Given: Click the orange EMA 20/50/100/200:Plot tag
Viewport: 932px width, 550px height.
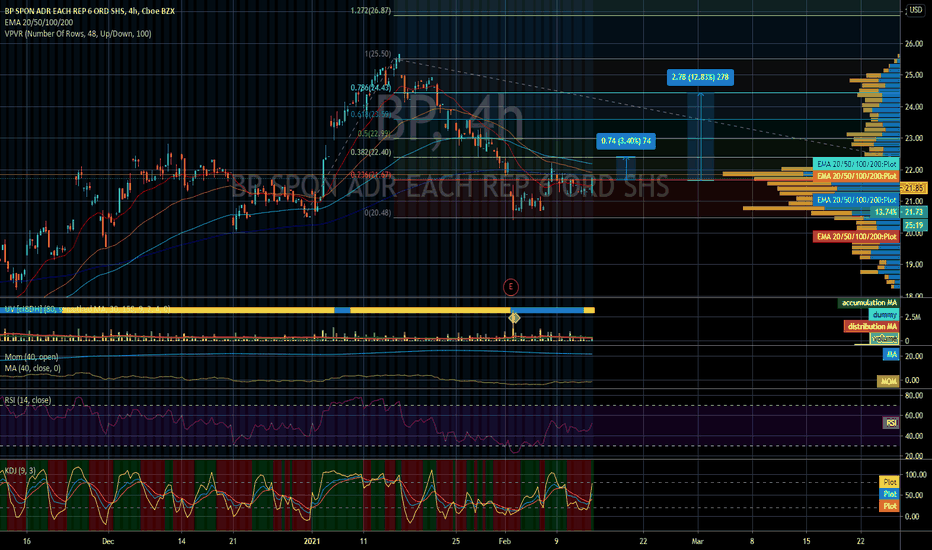Looking at the screenshot, I should 856,176.
